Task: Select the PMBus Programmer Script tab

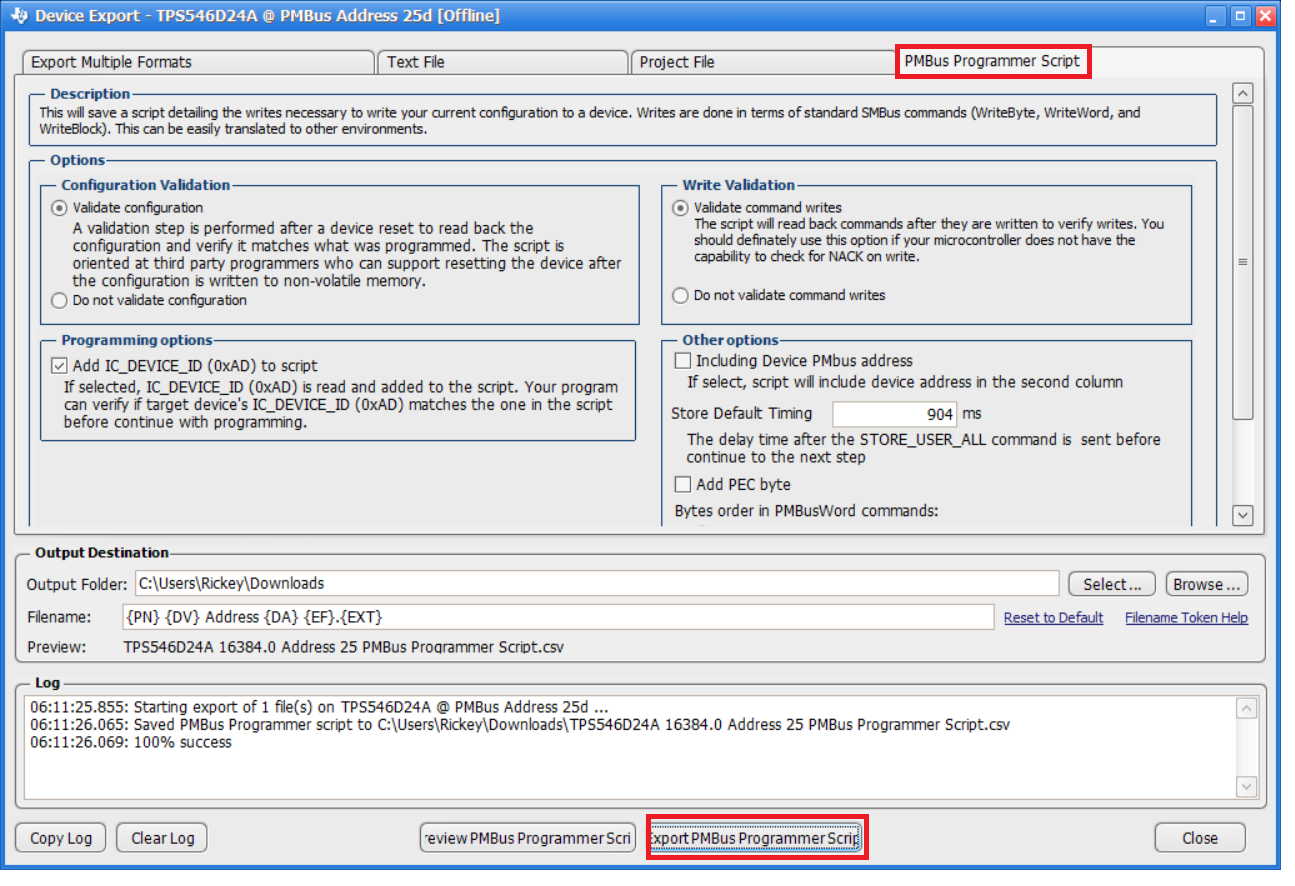Action: 992,61
